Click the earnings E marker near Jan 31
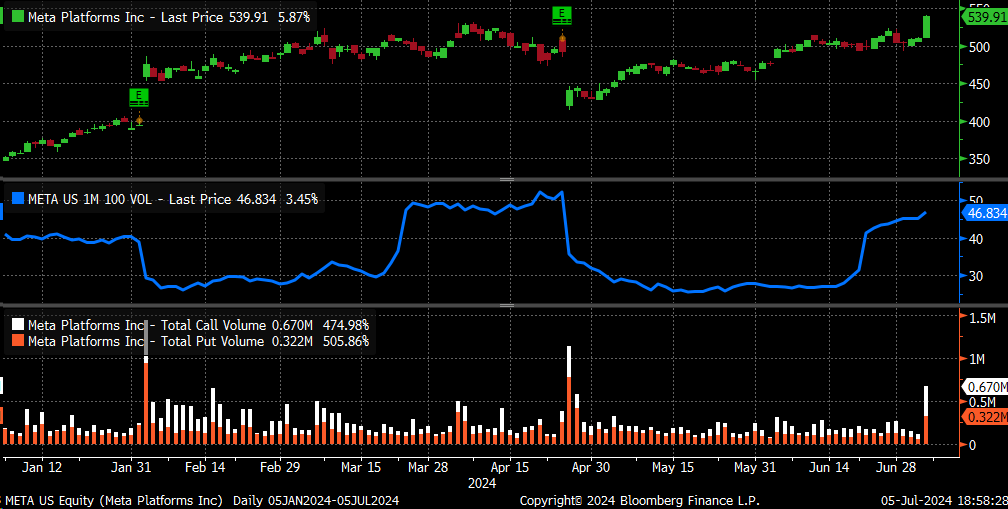The width and height of the screenshot is (1008, 509). tap(138, 98)
